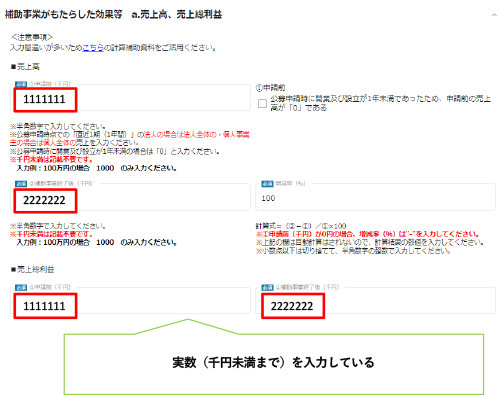Screen dimensions: 500x395
Task: Click the green callout 実数（千円未満まで）を入力している
Action: 273,363
